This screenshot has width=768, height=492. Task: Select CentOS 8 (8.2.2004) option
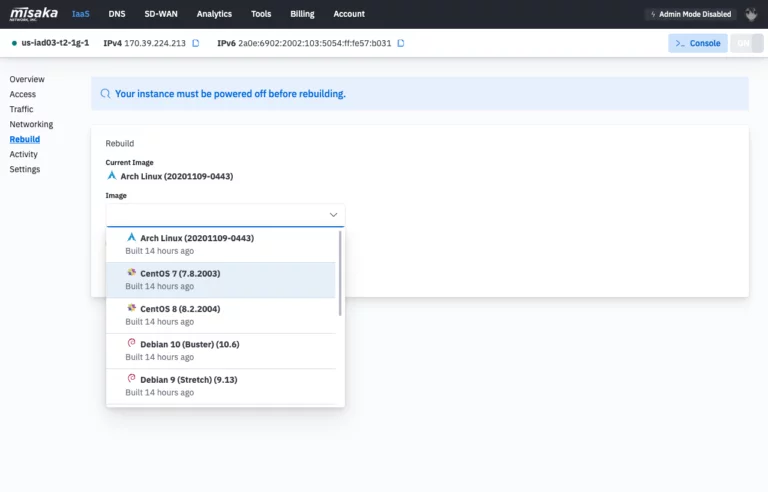pos(221,315)
